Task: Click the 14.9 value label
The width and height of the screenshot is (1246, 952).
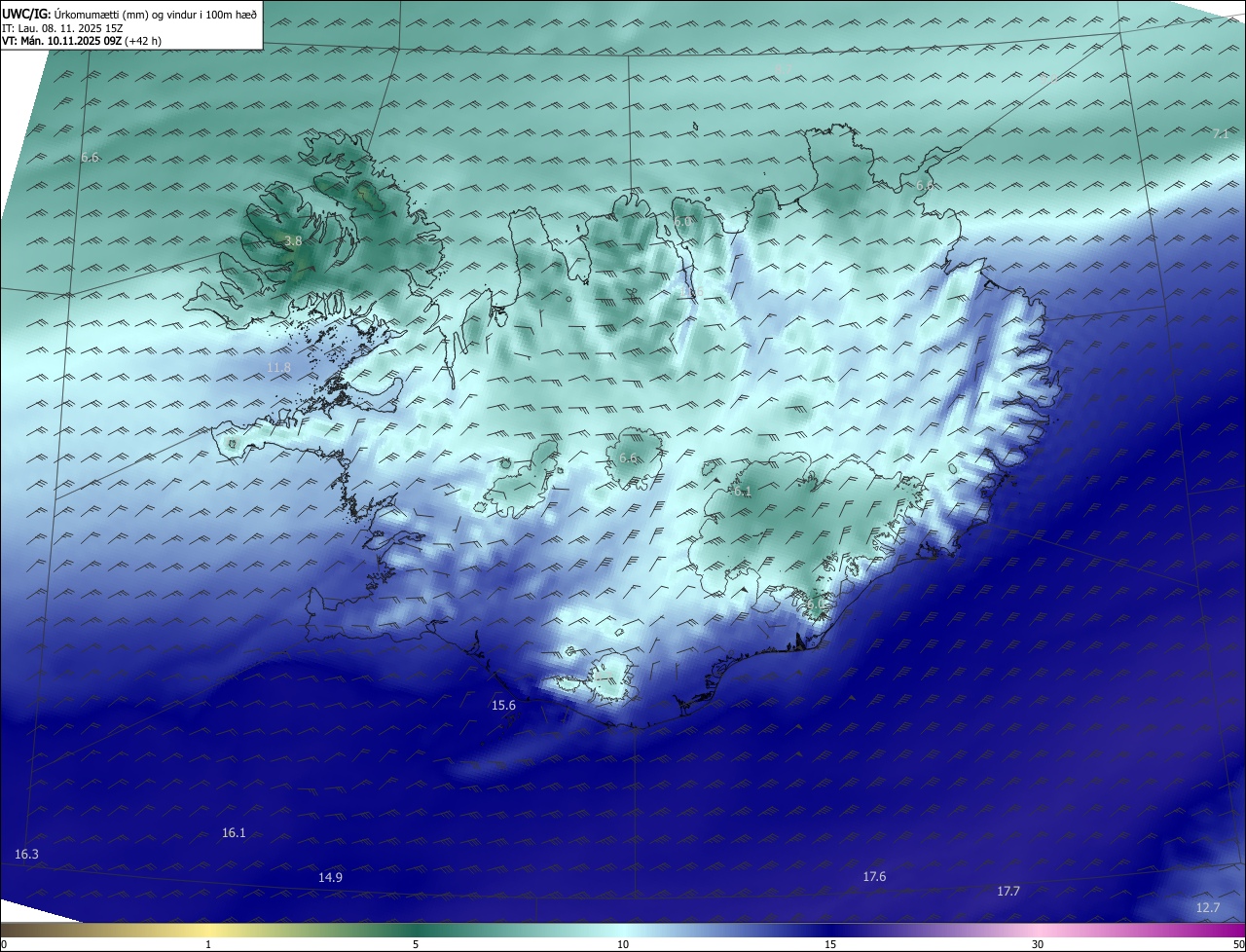Action: click(330, 877)
